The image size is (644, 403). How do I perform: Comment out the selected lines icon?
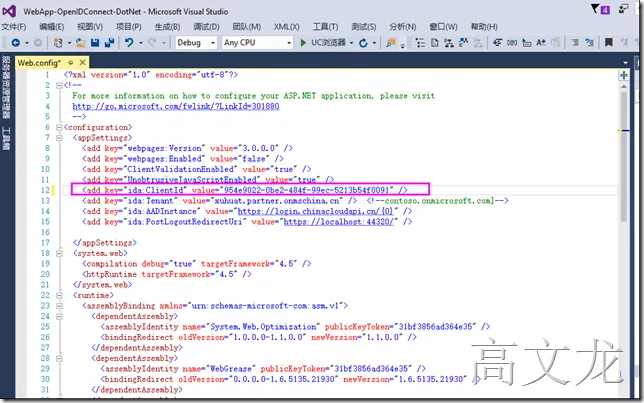575,43
